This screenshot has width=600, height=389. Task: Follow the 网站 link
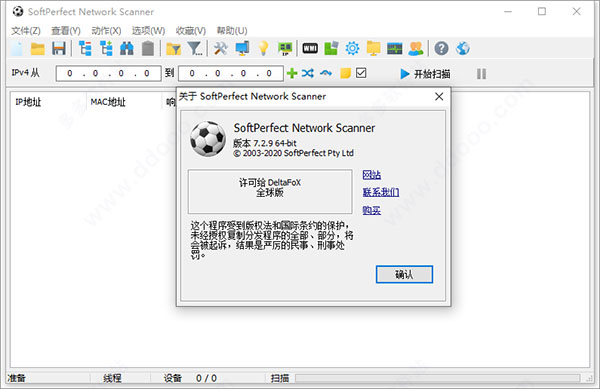point(372,175)
